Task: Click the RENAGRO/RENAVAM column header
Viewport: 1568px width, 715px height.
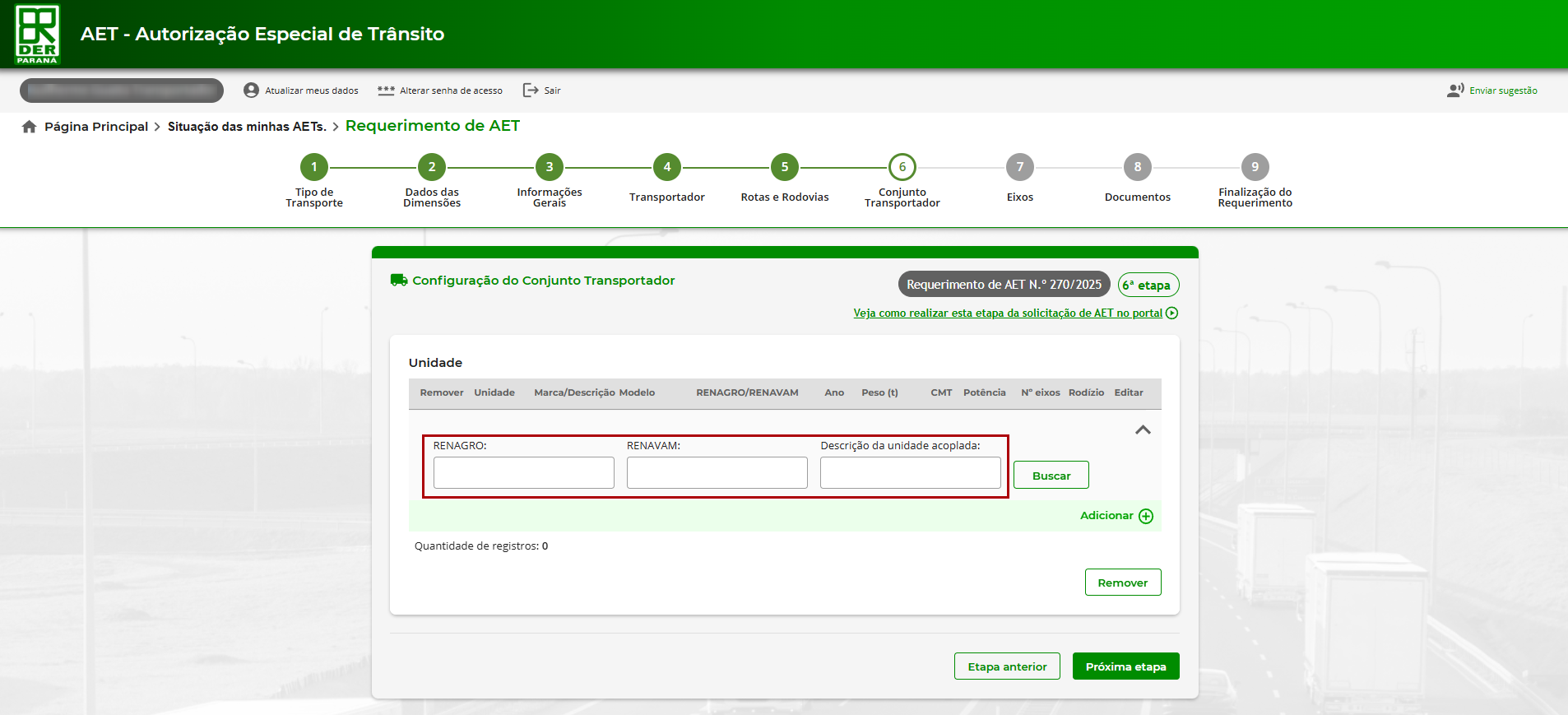Action: [747, 393]
